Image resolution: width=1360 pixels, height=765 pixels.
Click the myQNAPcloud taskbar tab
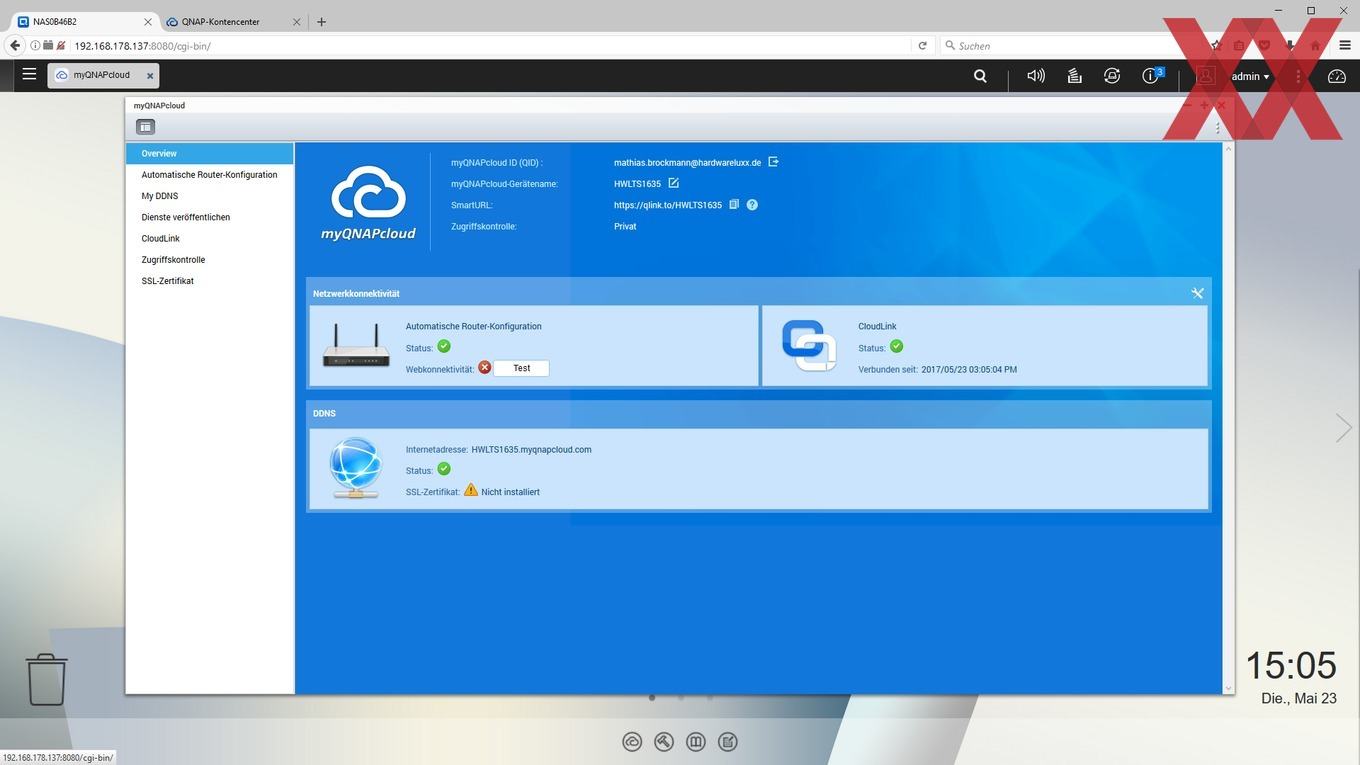102,75
